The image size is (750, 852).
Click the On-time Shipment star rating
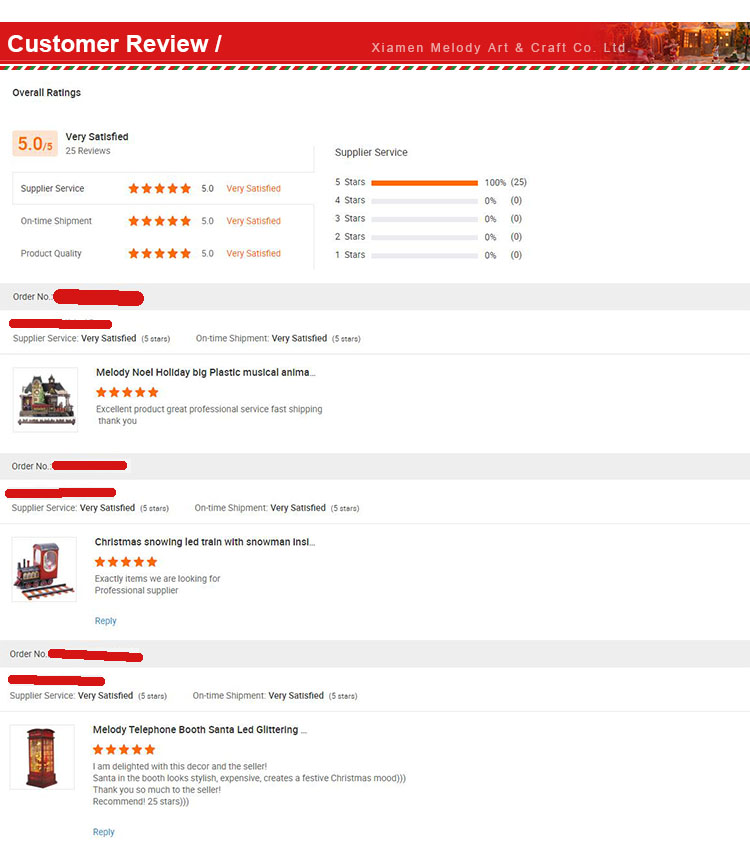click(x=159, y=221)
